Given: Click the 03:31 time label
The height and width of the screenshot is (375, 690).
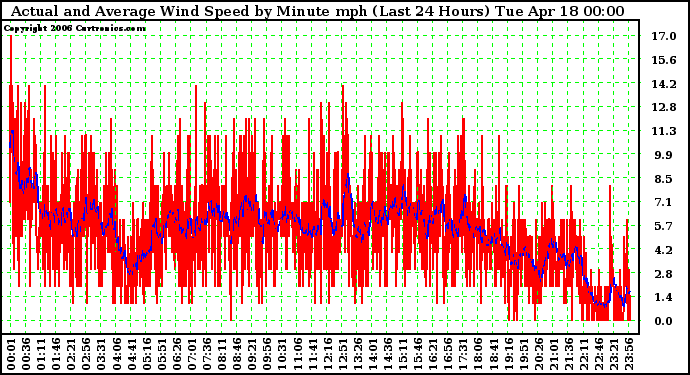Looking at the screenshot, I should click(101, 354).
